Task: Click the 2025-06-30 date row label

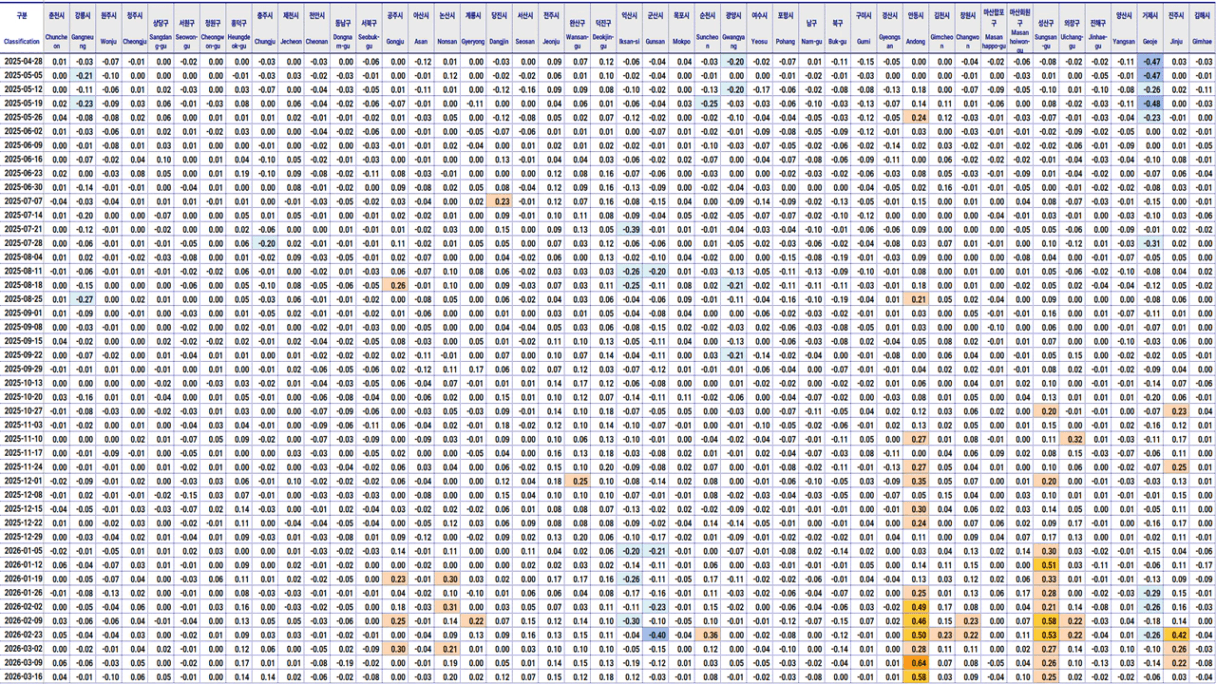Action: [22, 187]
